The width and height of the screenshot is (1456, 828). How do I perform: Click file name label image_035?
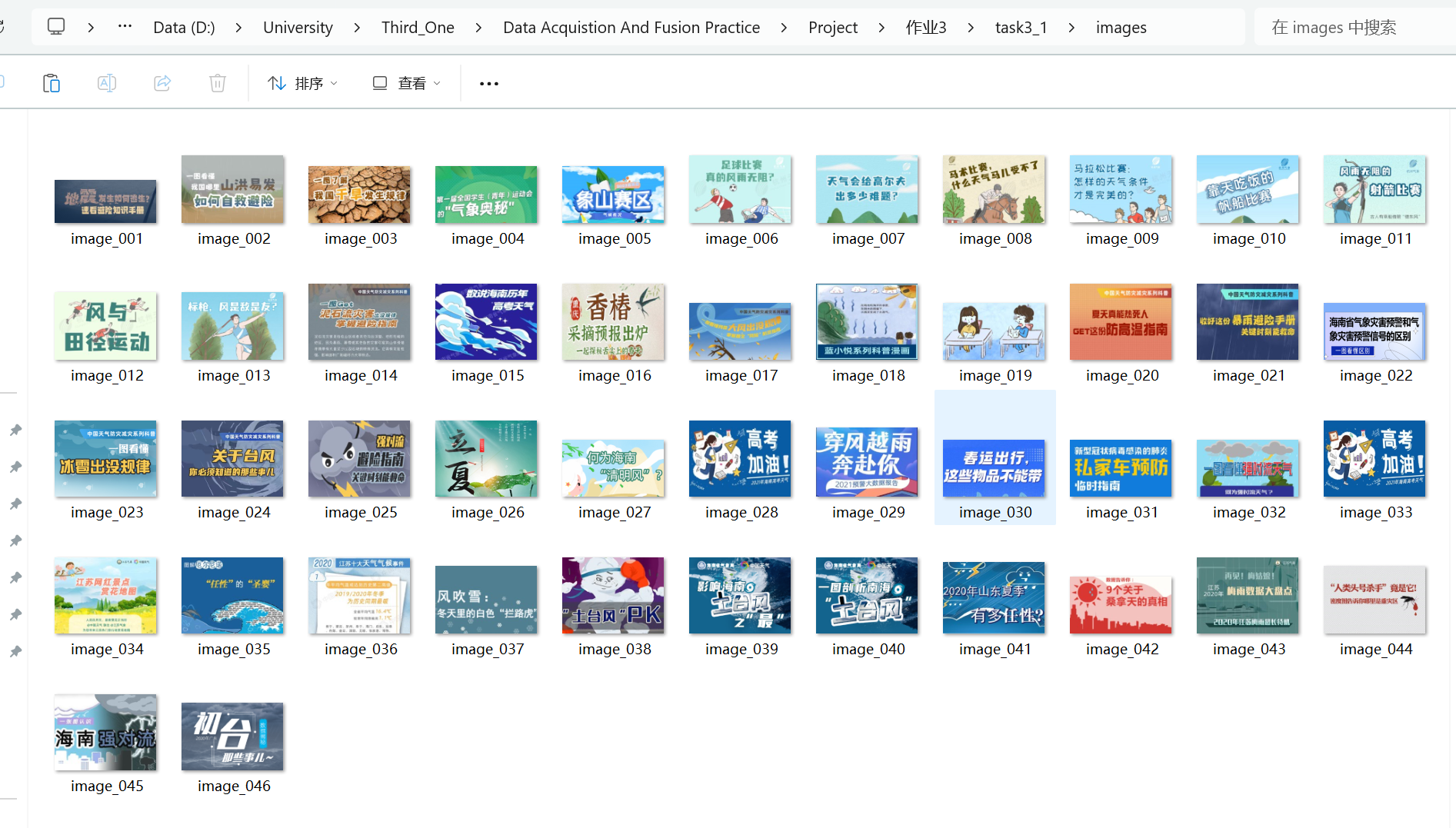tap(234, 650)
